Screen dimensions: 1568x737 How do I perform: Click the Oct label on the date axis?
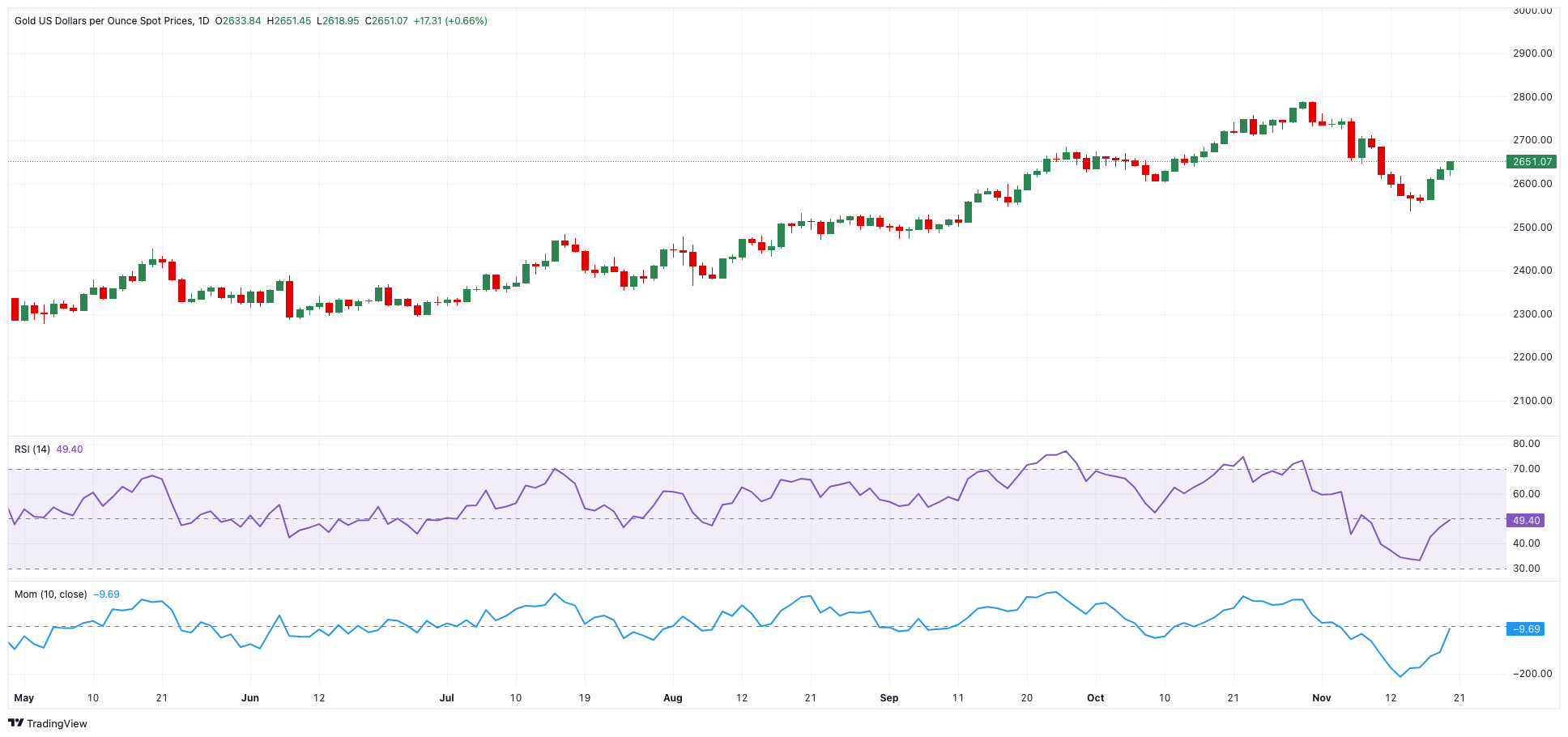point(1094,697)
